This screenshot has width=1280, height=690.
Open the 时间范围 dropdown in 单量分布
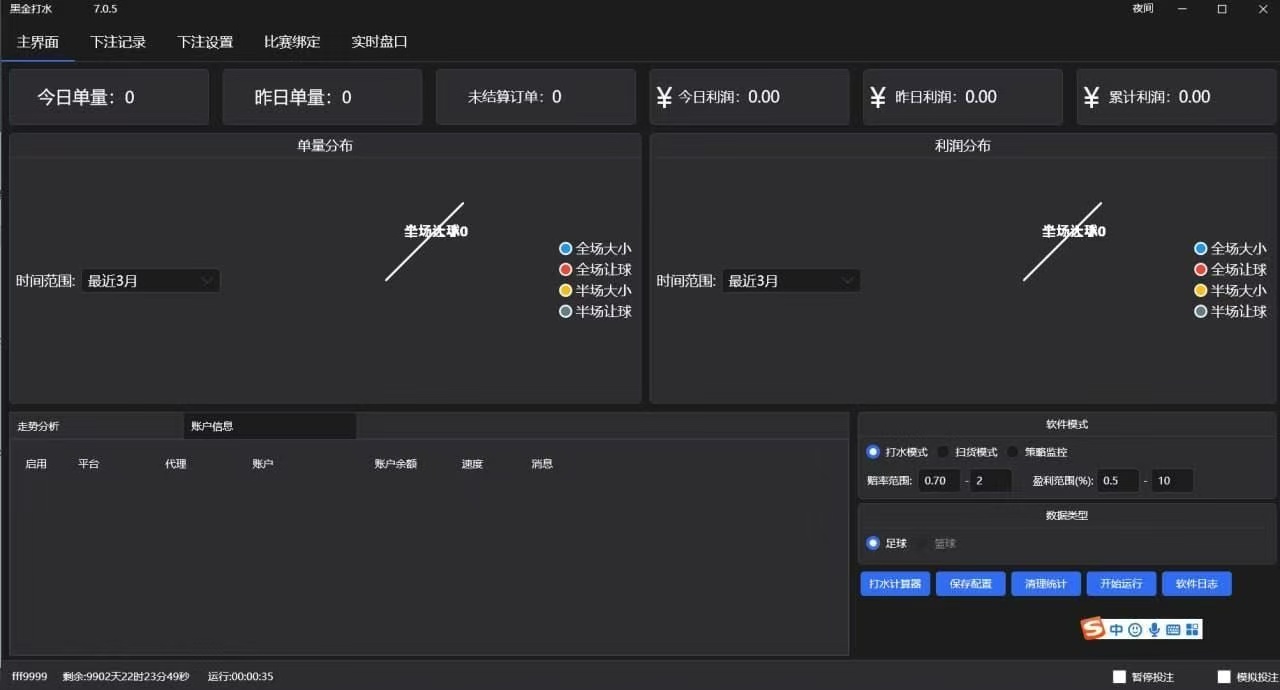[x=150, y=281]
